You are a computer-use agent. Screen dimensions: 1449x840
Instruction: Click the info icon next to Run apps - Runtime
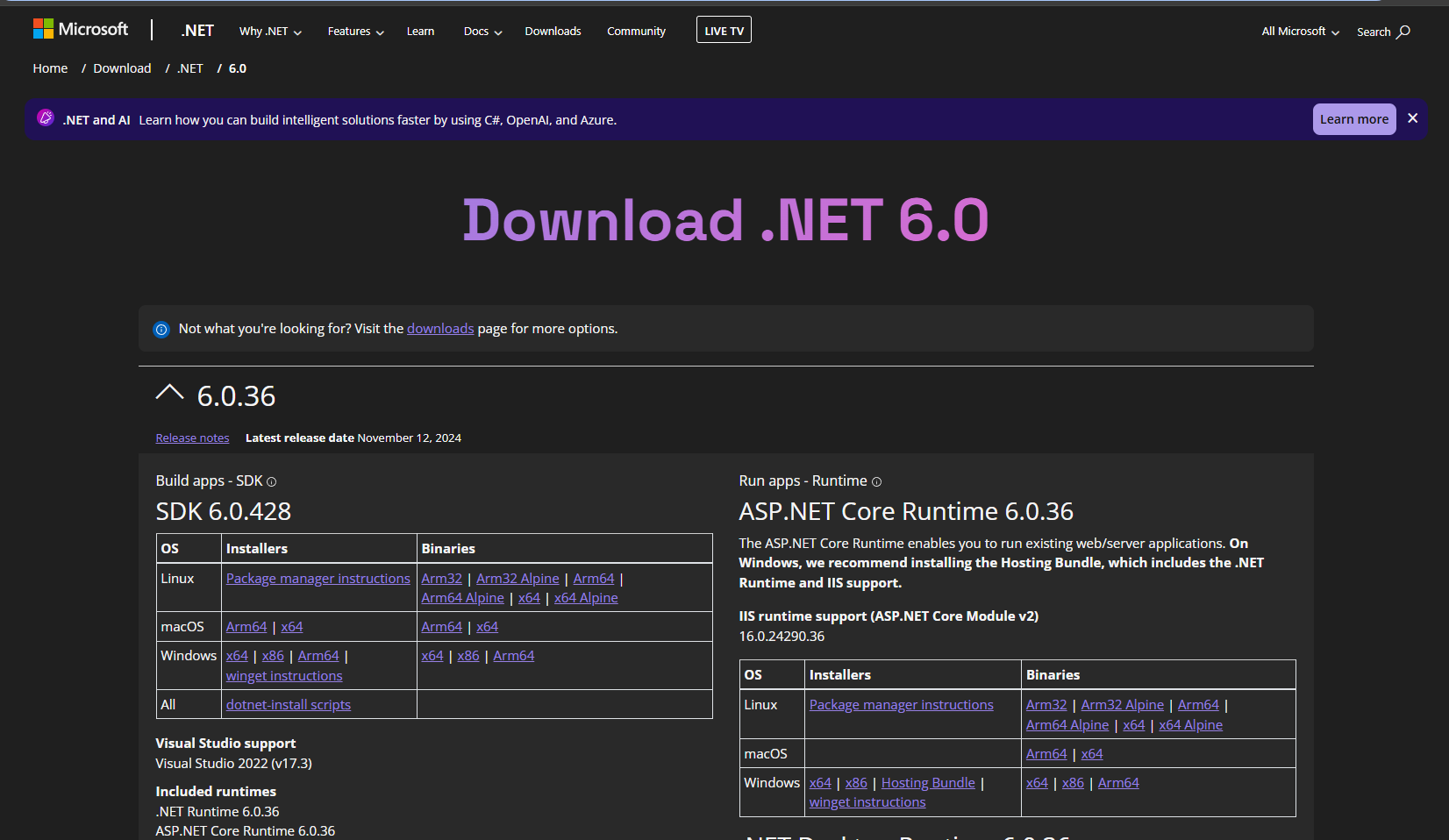(x=876, y=481)
